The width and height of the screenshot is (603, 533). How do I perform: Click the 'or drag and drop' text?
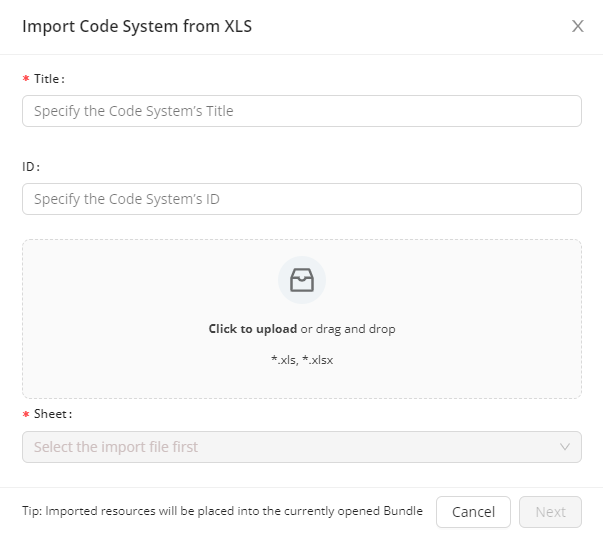tap(348, 329)
